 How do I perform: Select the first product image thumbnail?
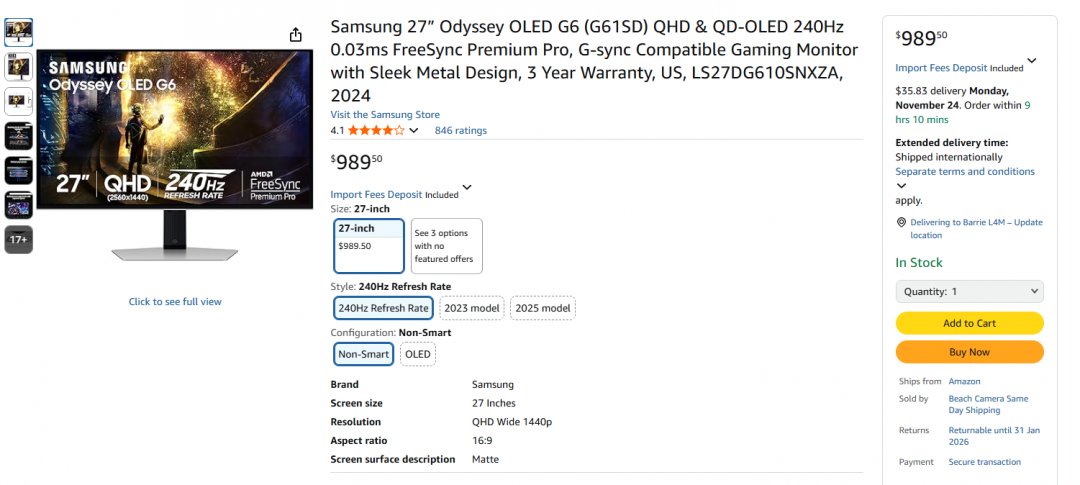tap(18, 32)
